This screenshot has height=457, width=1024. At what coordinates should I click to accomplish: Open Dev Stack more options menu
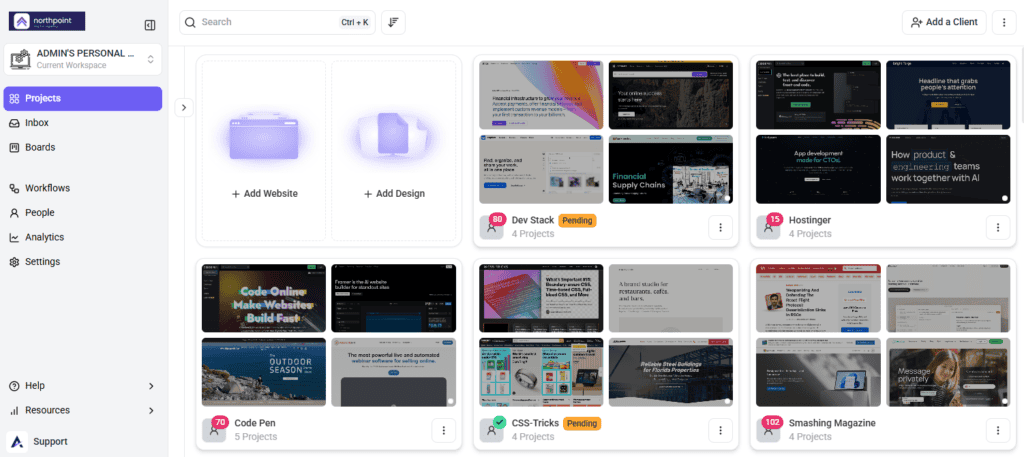click(x=720, y=227)
